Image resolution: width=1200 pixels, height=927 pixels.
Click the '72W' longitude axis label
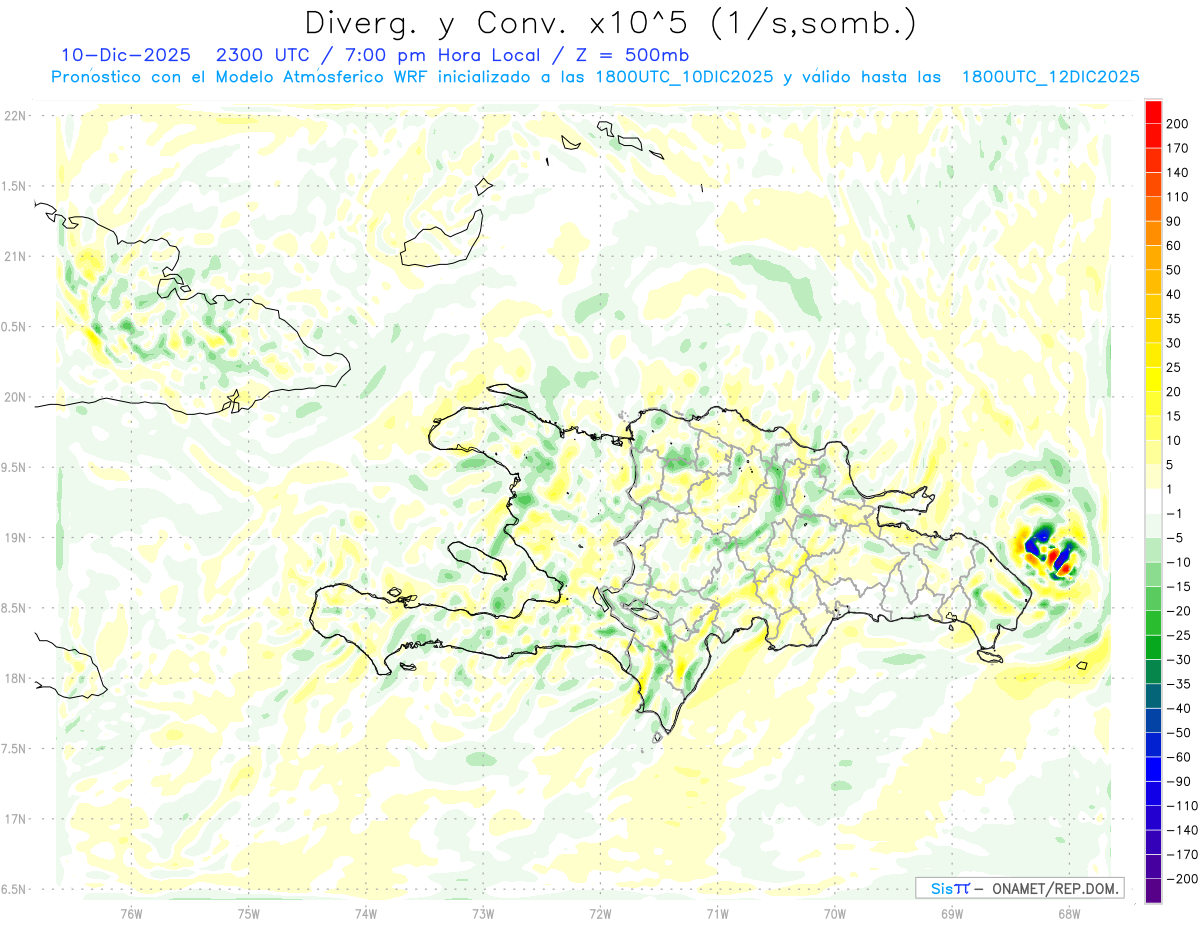(x=600, y=913)
